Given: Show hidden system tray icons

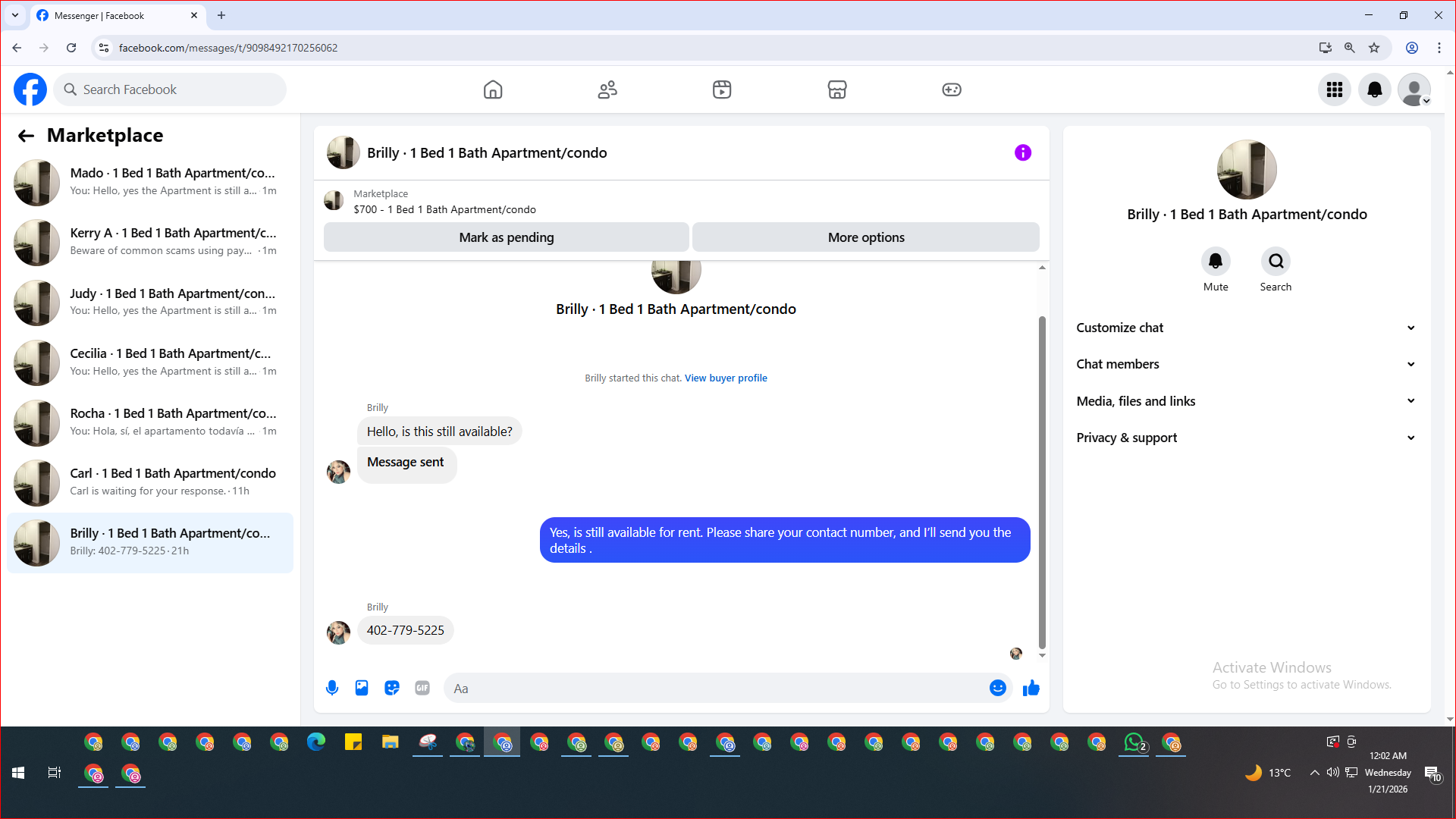Looking at the screenshot, I should [1314, 773].
